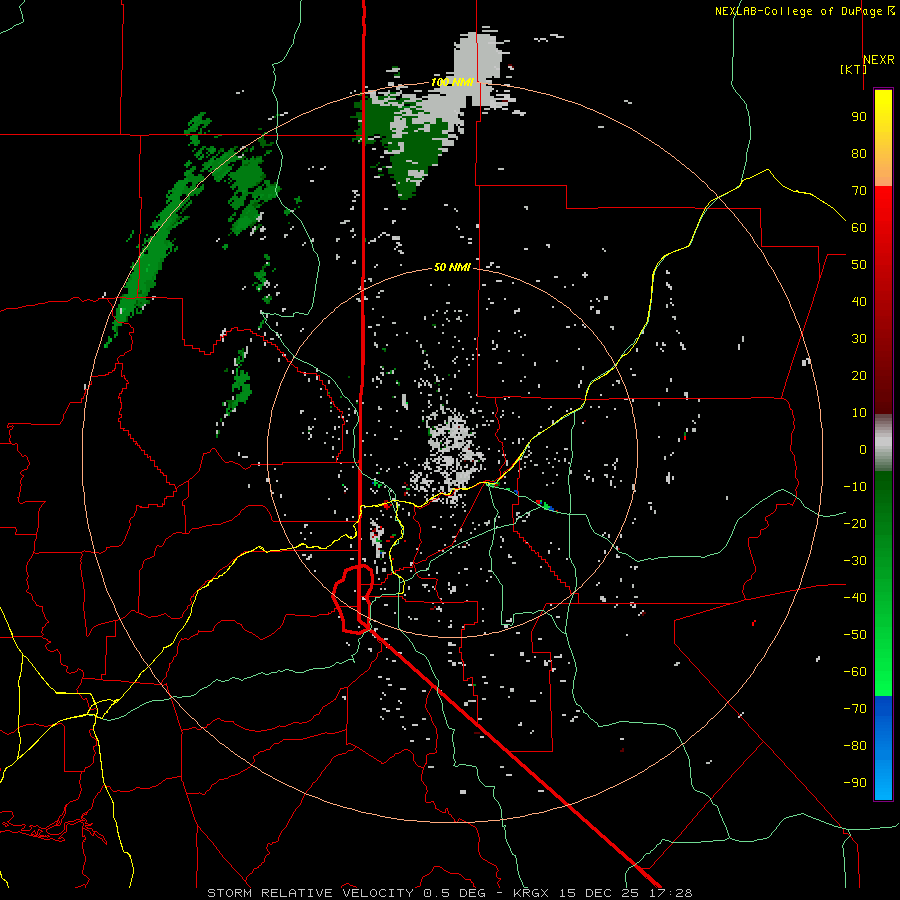This screenshot has height=900, width=900.
Task: Click the 0.5 DEG elevation text
Action: (x=454, y=893)
